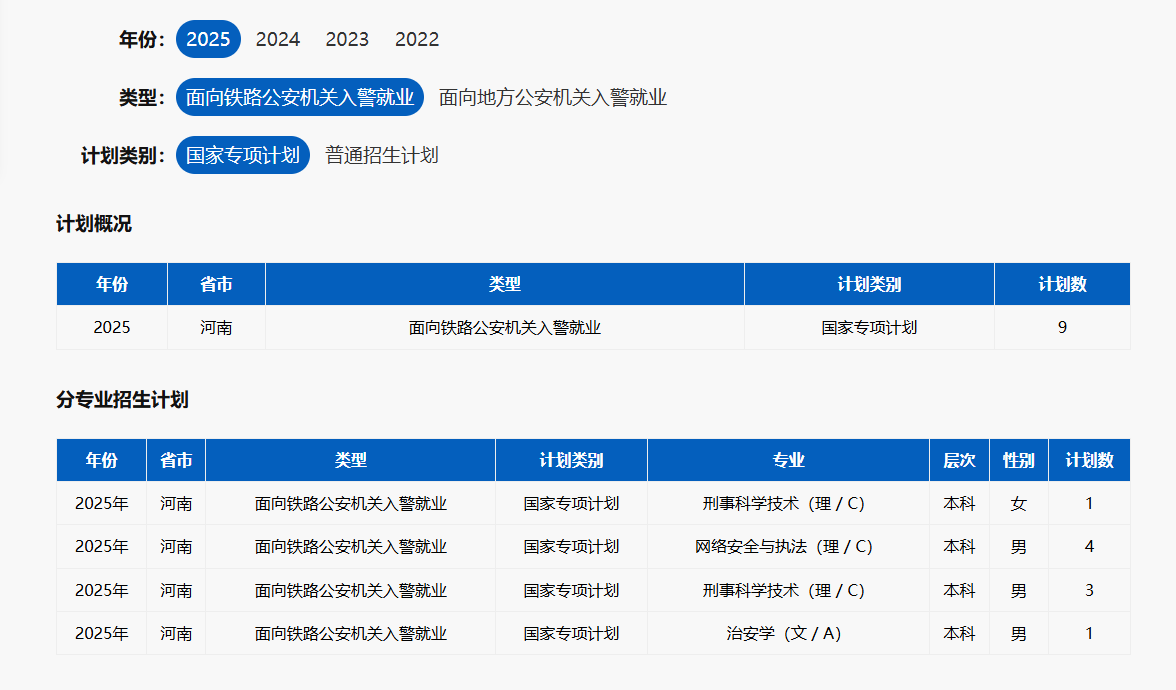The image size is (1176, 690).
Task: Click the 计划概况 section heading
Action: pos(94,224)
